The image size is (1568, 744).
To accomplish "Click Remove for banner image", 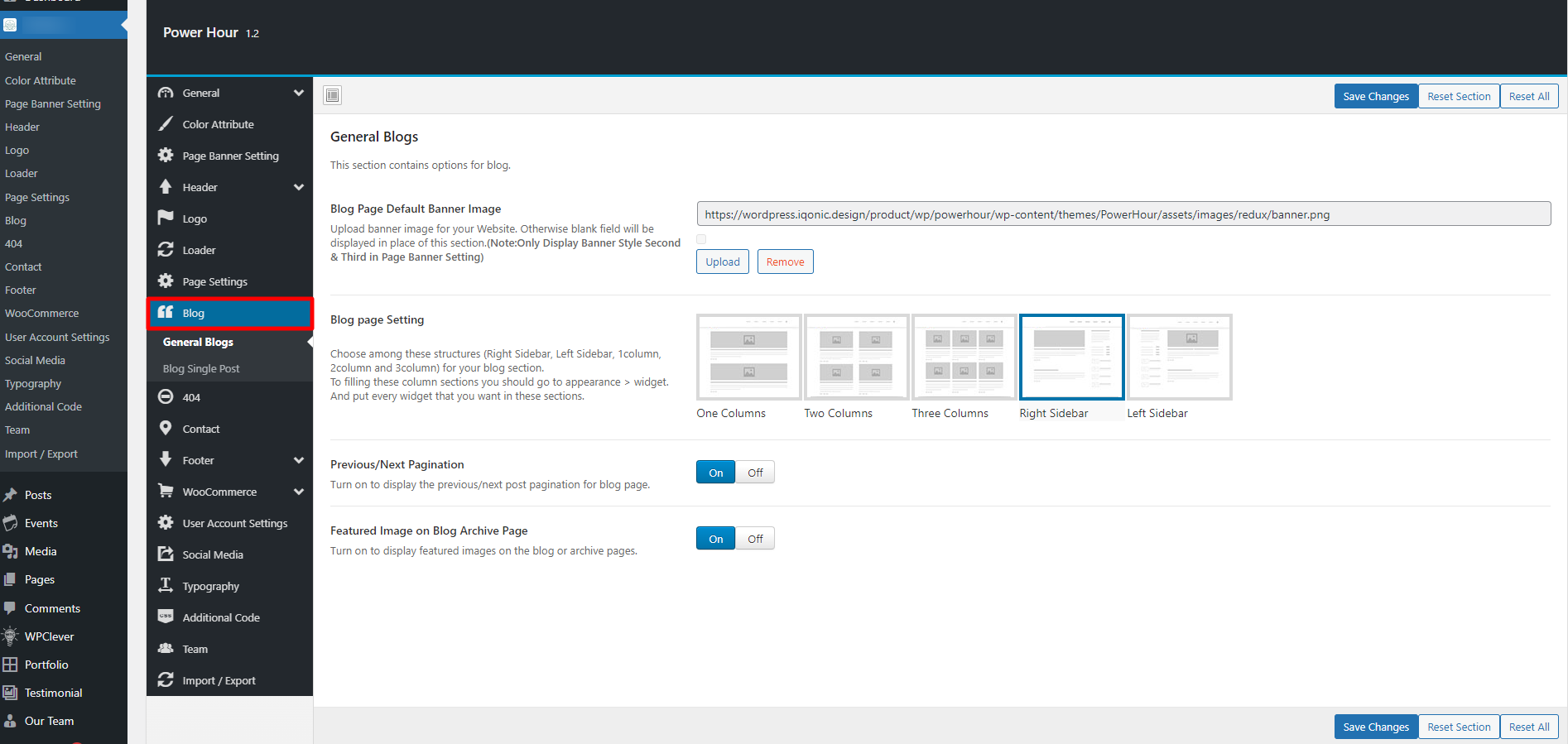I will point(785,262).
